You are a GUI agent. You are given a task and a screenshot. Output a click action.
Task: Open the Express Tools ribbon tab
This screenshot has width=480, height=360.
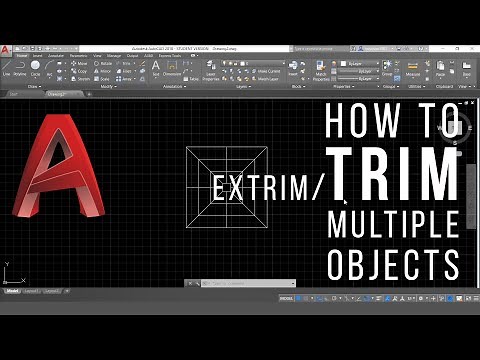pyautogui.click(x=170, y=56)
